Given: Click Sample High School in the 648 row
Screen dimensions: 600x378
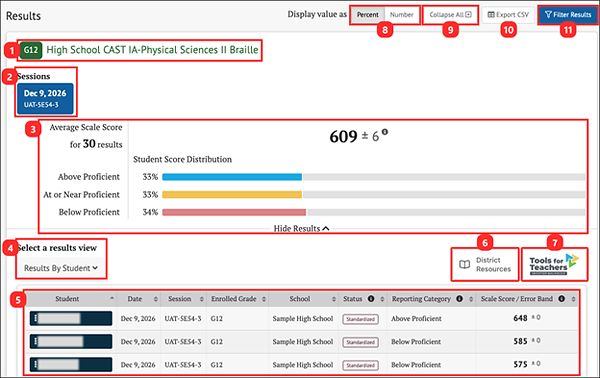Looking at the screenshot, I should click(303, 318).
